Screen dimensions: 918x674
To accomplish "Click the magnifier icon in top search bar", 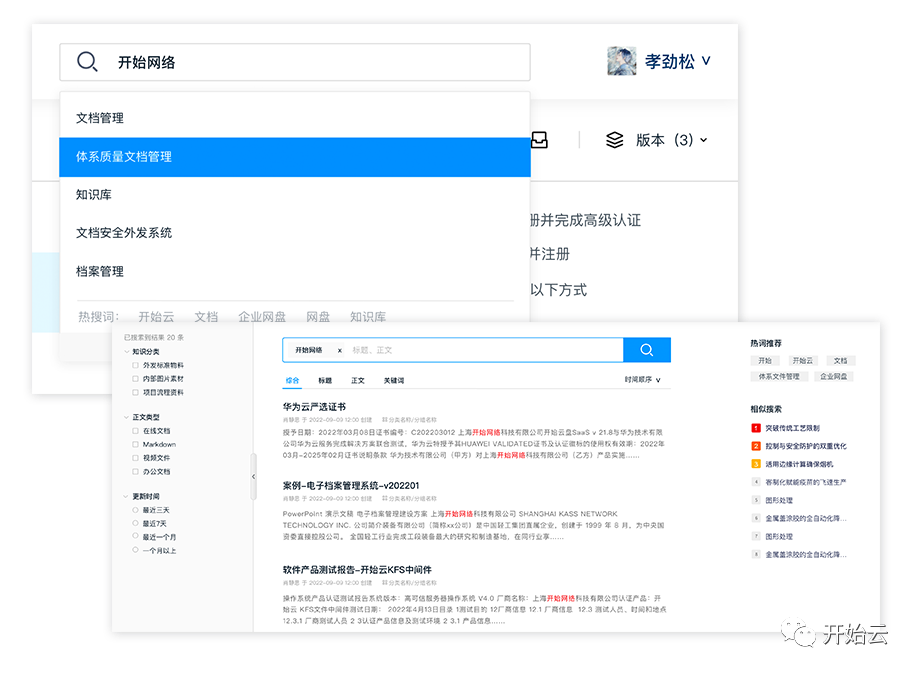I will [88, 62].
